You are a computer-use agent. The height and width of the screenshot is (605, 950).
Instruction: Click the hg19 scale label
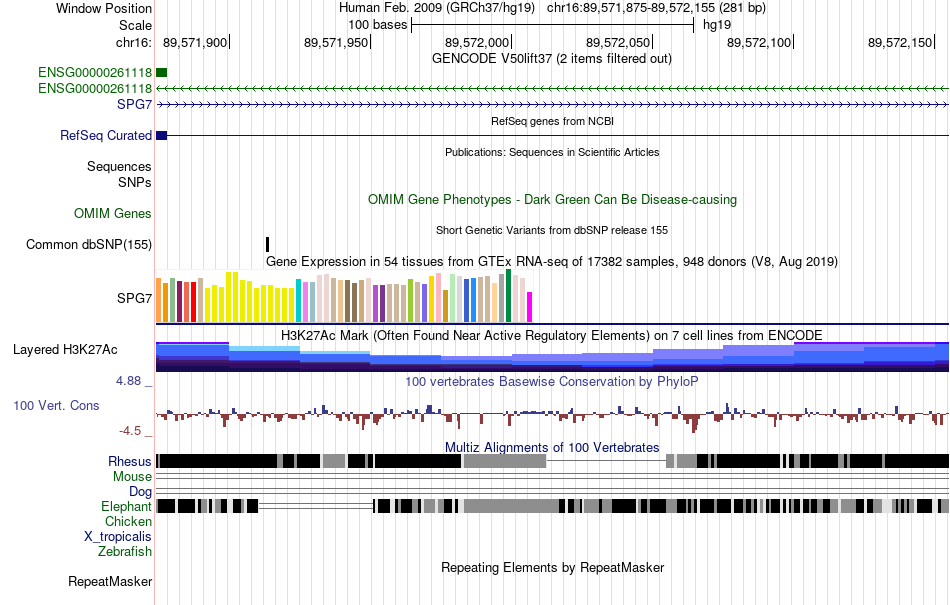[717, 25]
